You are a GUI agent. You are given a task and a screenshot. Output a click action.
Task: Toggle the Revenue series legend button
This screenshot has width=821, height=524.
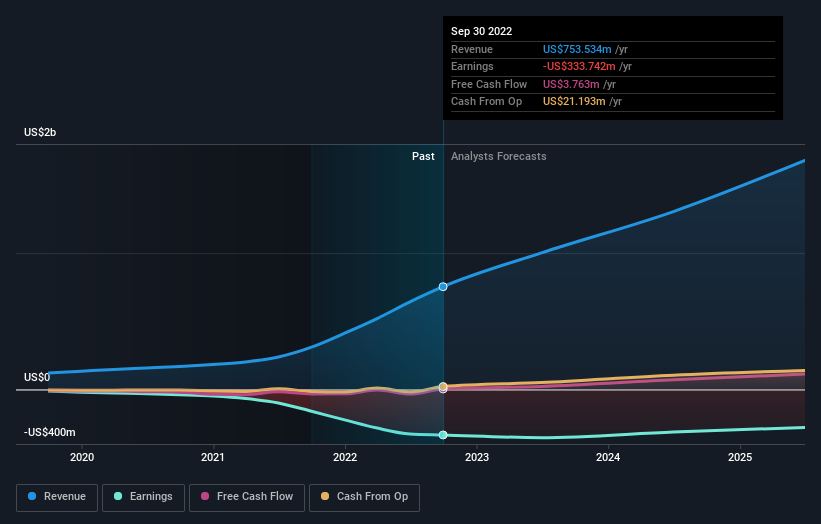[56, 496]
